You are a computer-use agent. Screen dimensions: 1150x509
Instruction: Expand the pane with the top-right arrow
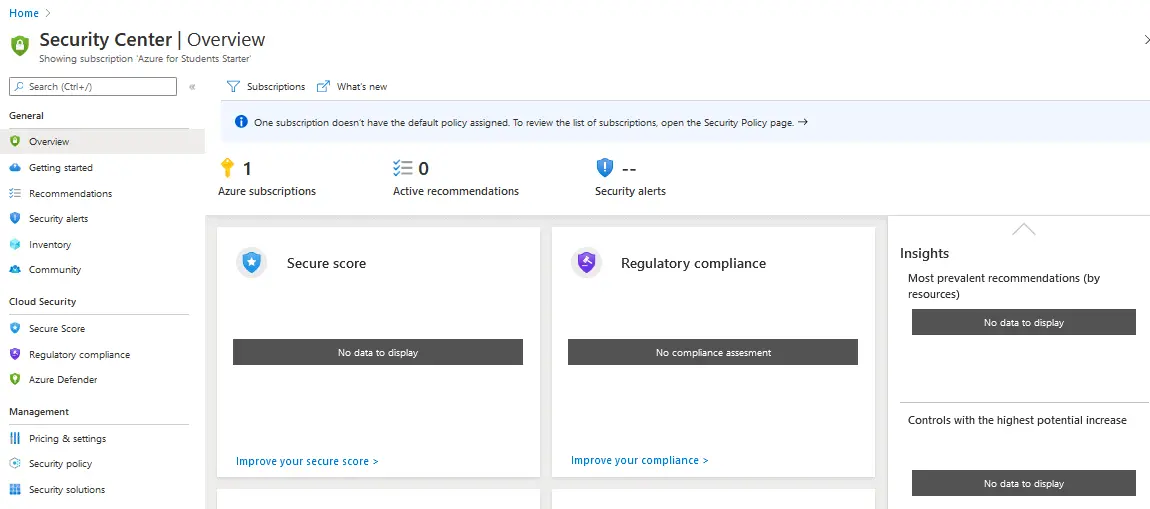1146,40
